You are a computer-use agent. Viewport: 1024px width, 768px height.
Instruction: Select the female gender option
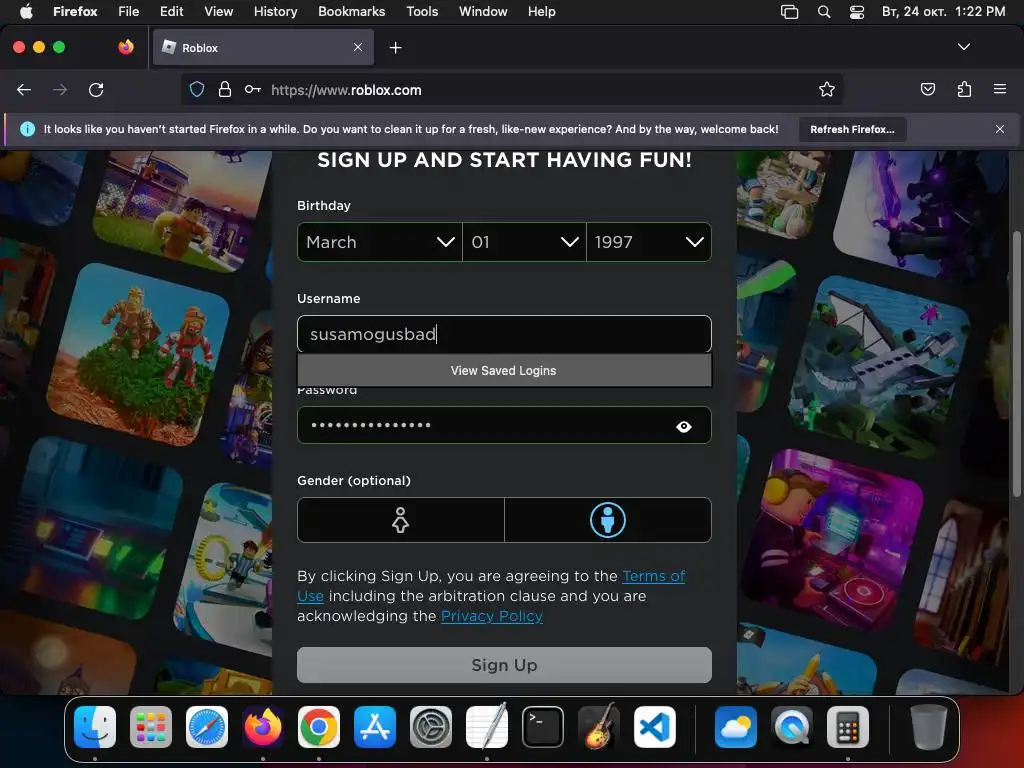(x=400, y=520)
